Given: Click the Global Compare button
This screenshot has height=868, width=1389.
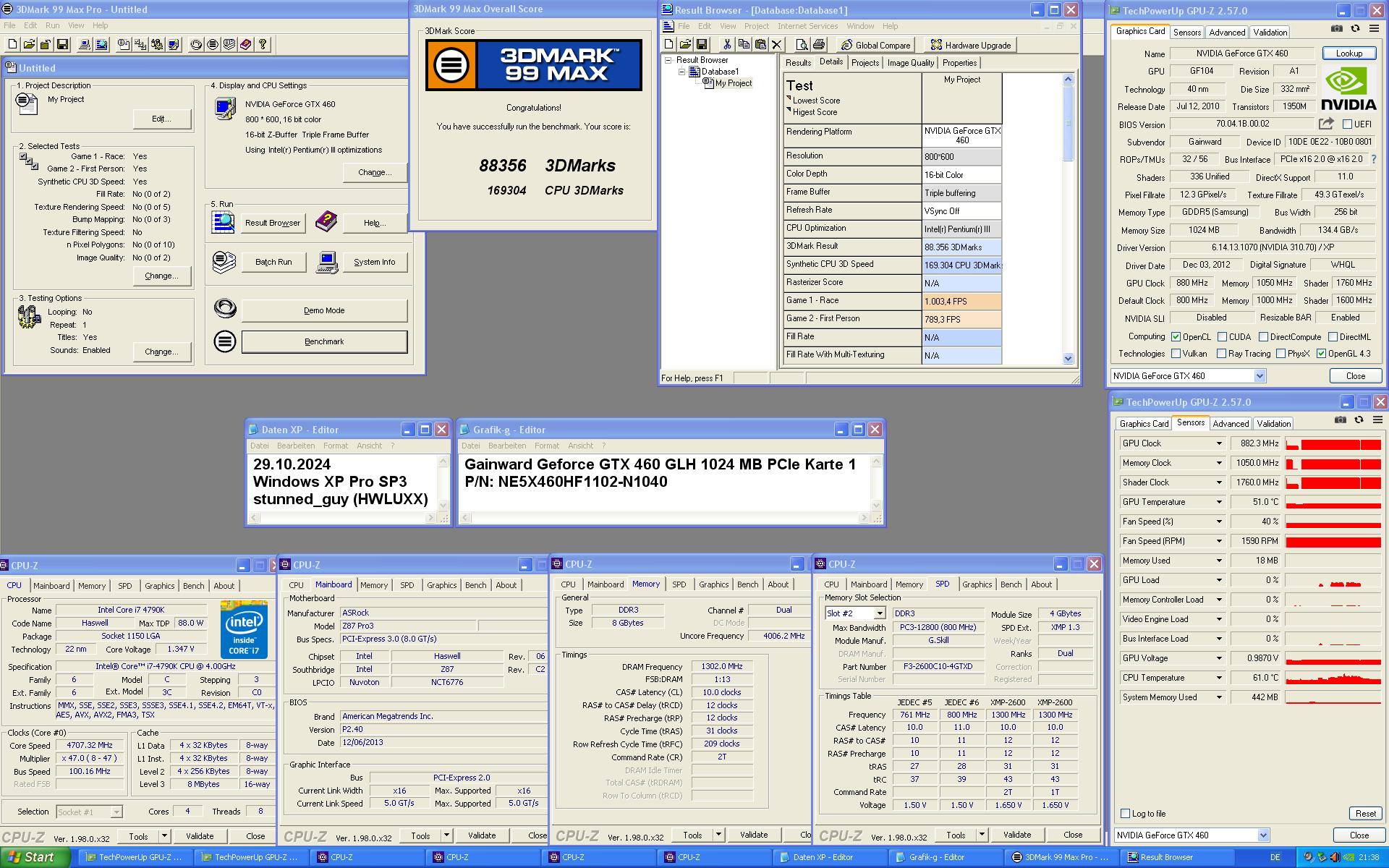Looking at the screenshot, I should (x=875, y=45).
